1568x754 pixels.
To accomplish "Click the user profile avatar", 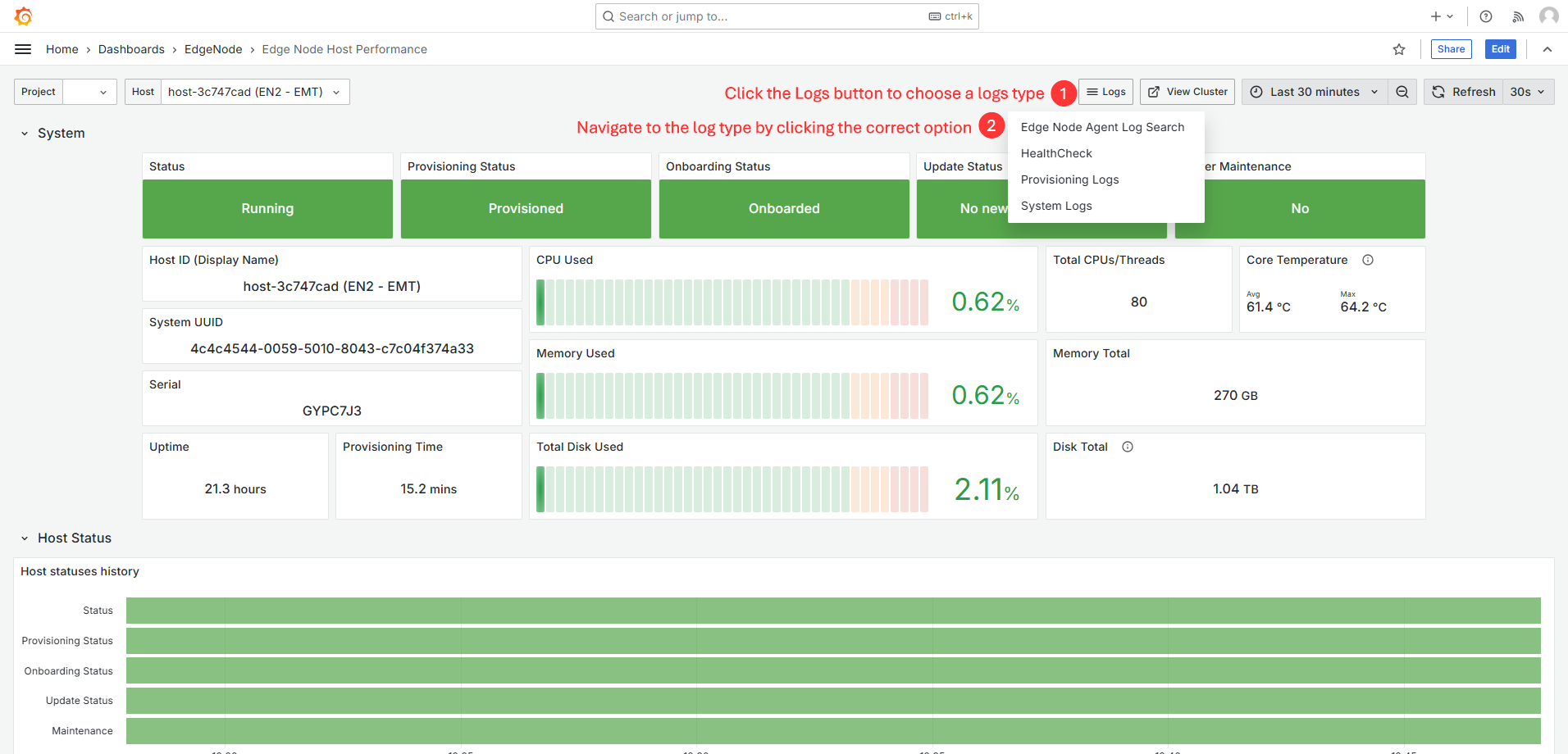I will click(x=1548, y=16).
